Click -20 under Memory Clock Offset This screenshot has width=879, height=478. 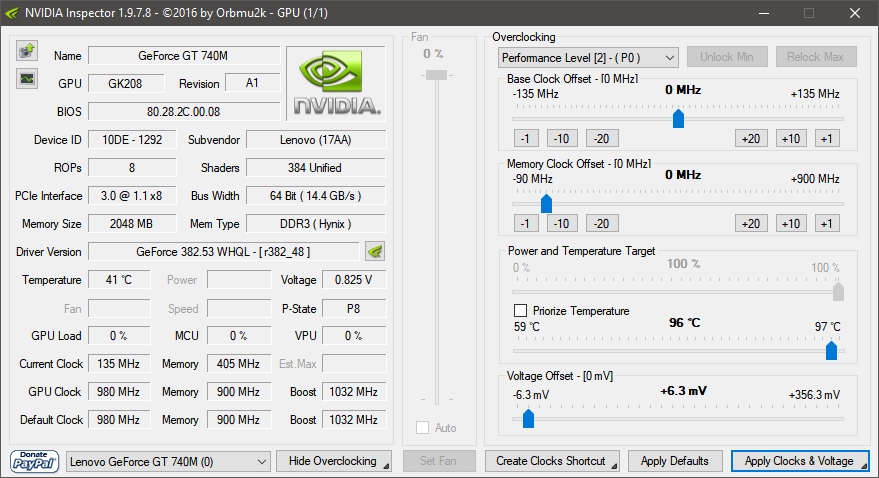602,224
